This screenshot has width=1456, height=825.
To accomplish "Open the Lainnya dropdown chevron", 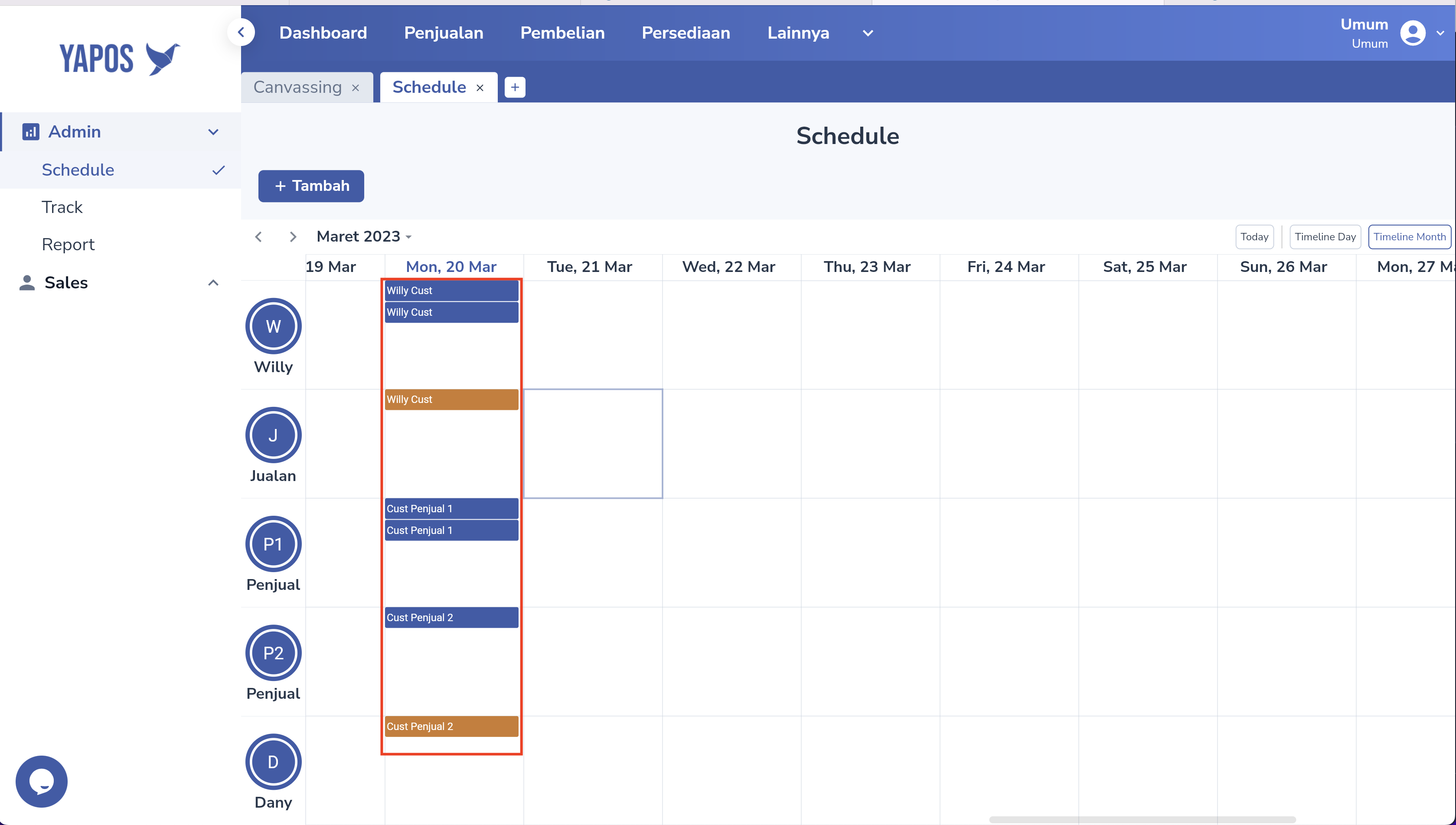I will click(868, 33).
